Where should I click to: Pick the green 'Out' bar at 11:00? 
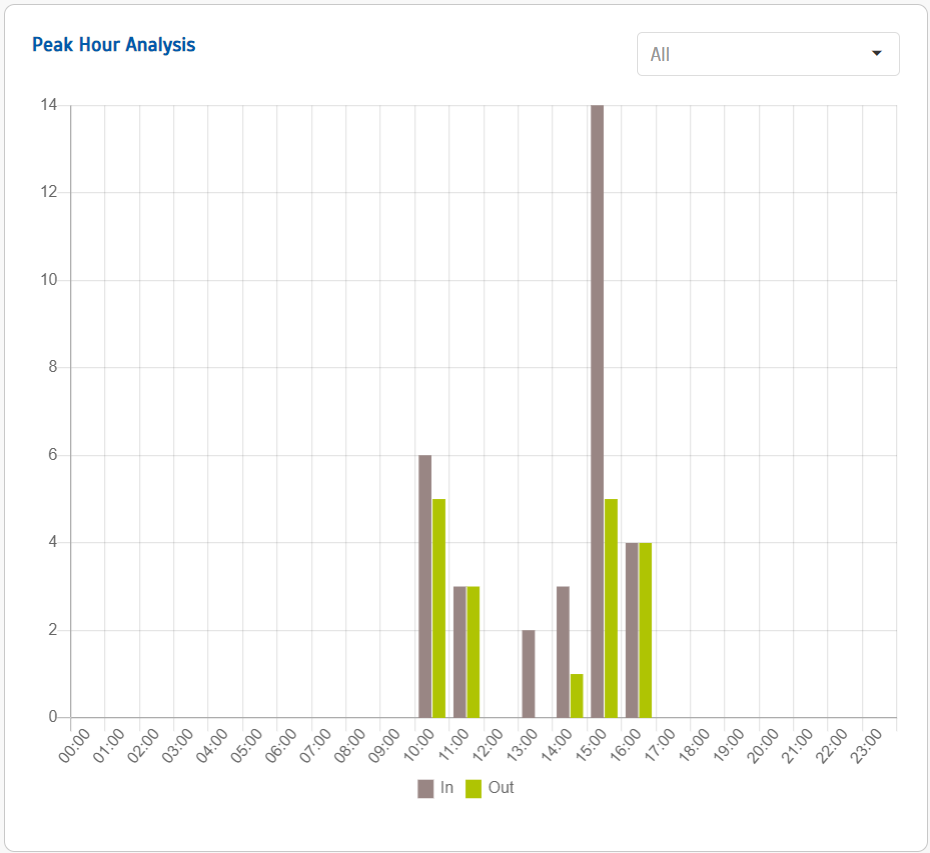(474, 652)
